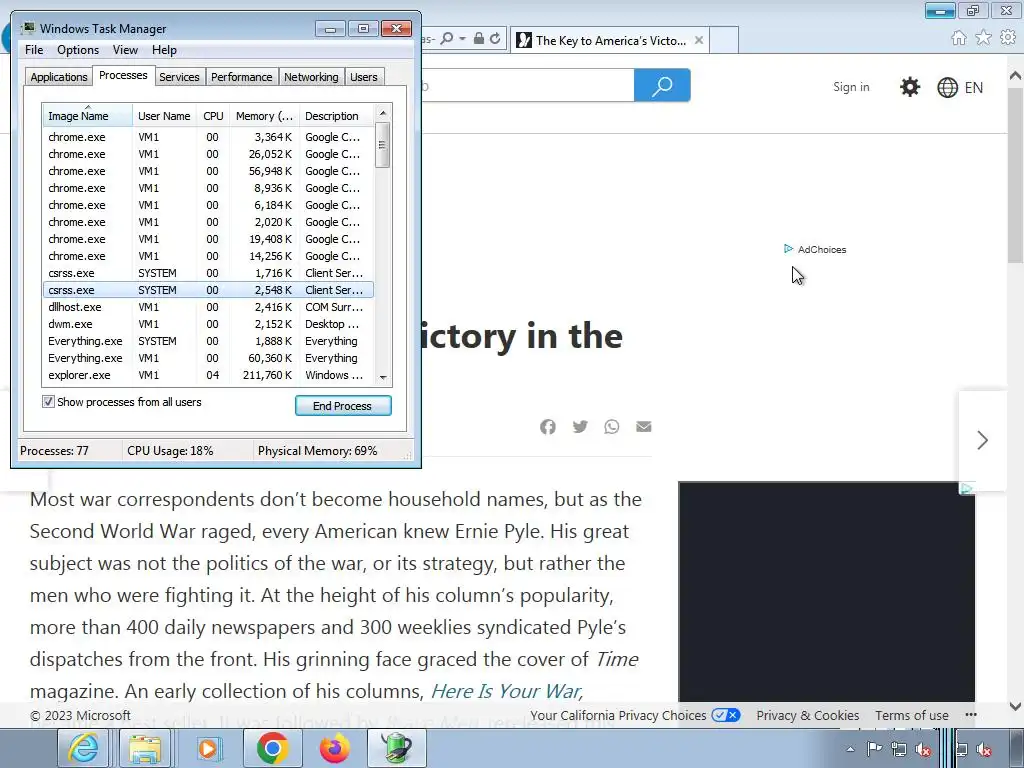Click the address bar lock icon
Viewport: 1024px width, 768px height.
point(479,39)
